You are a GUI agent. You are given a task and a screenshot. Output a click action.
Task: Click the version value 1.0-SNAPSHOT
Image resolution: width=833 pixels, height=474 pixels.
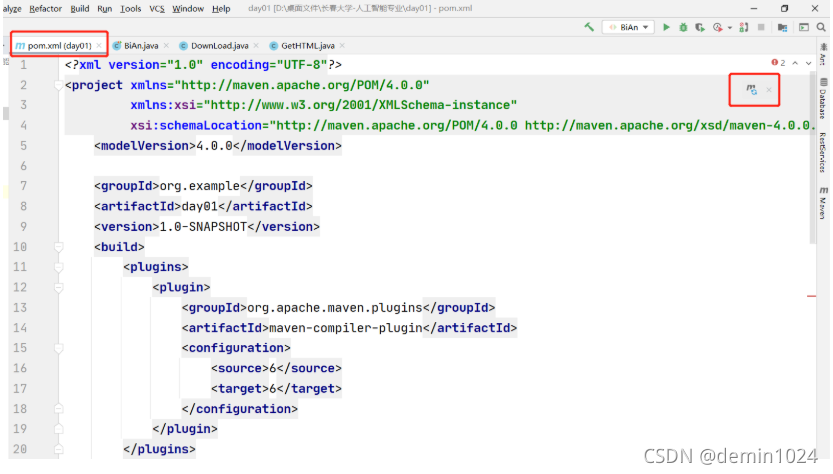coord(203,227)
